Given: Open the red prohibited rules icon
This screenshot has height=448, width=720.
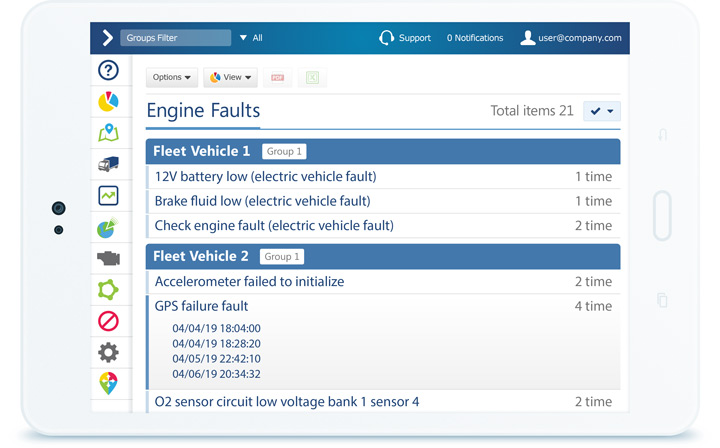Looking at the screenshot, I should [x=108, y=321].
